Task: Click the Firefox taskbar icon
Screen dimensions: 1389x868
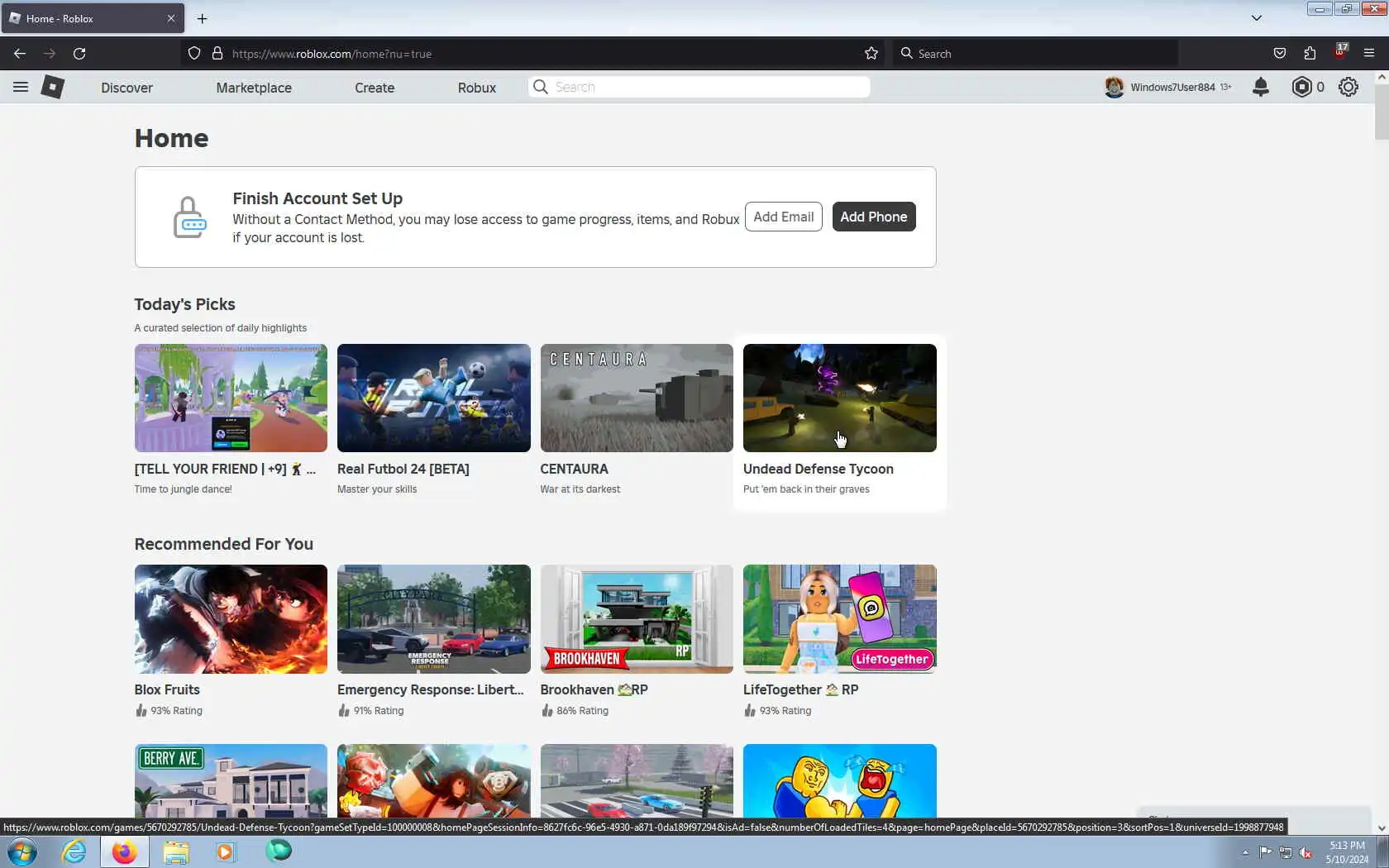Action: pyautogui.click(x=124, y=851)
